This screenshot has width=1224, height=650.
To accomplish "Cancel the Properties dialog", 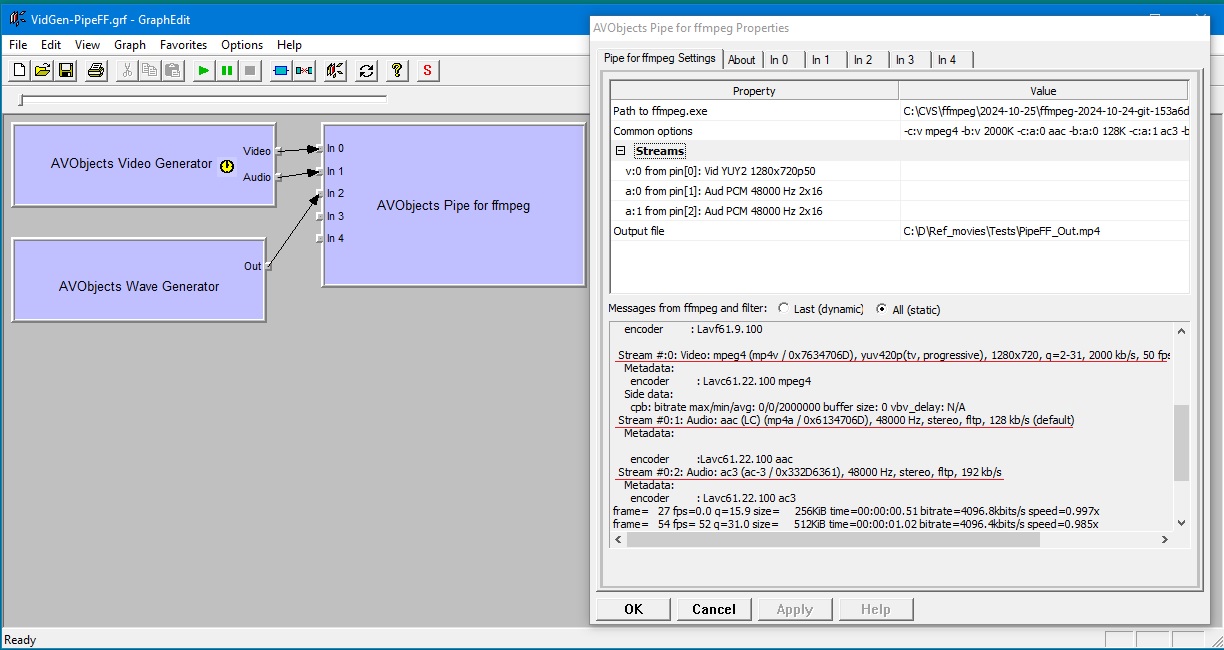I will (x=714, y=608).
